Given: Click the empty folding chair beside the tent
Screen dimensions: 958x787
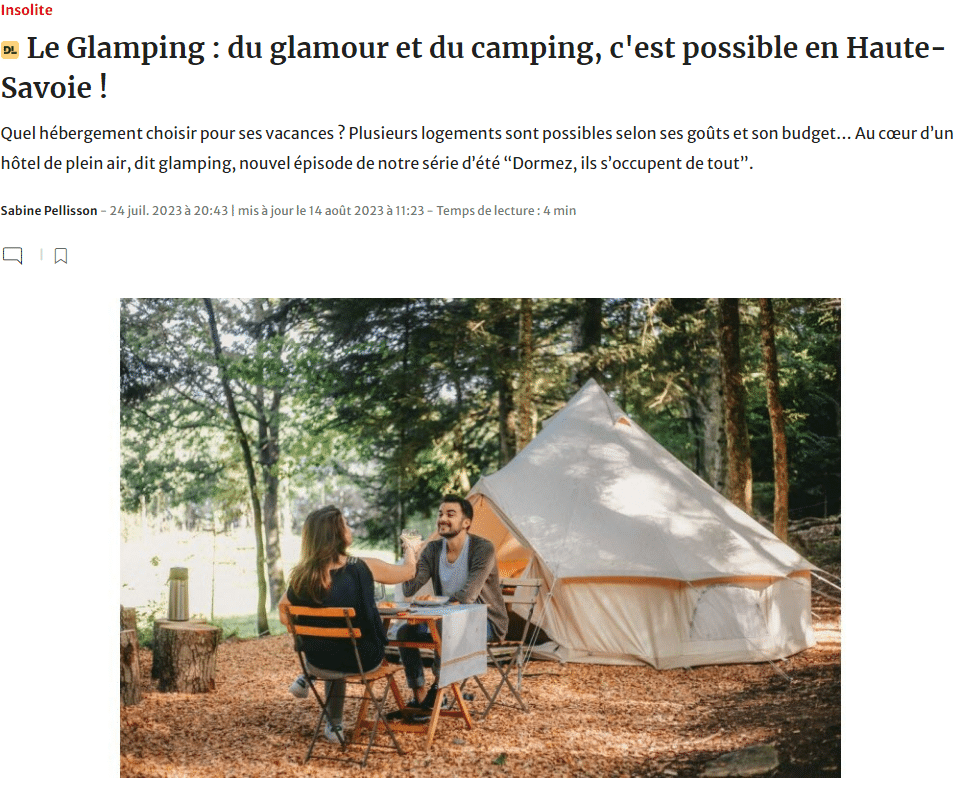Looking at the screenshot, I should [x=513, y=642].
